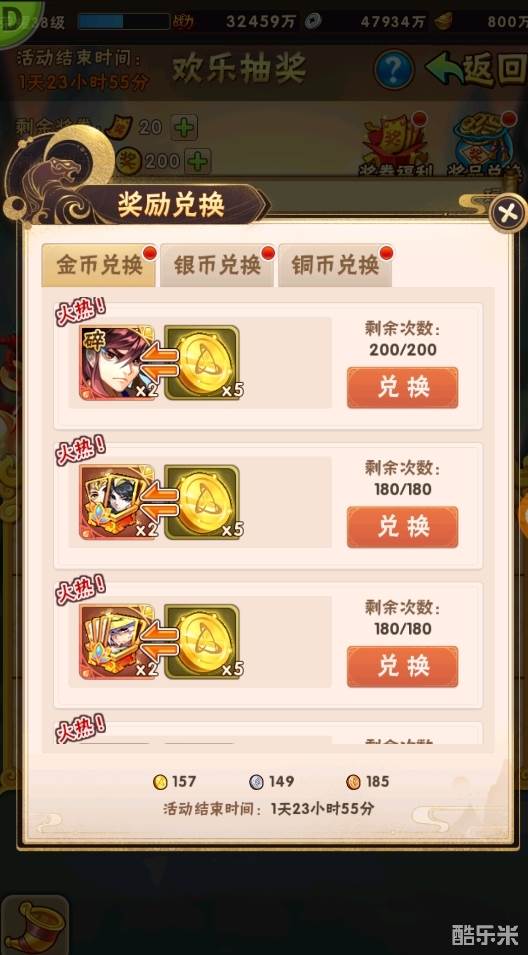Screen dimensions: 528x955
Task: Click the blue question mark help icon
Action: coord(394,69)
